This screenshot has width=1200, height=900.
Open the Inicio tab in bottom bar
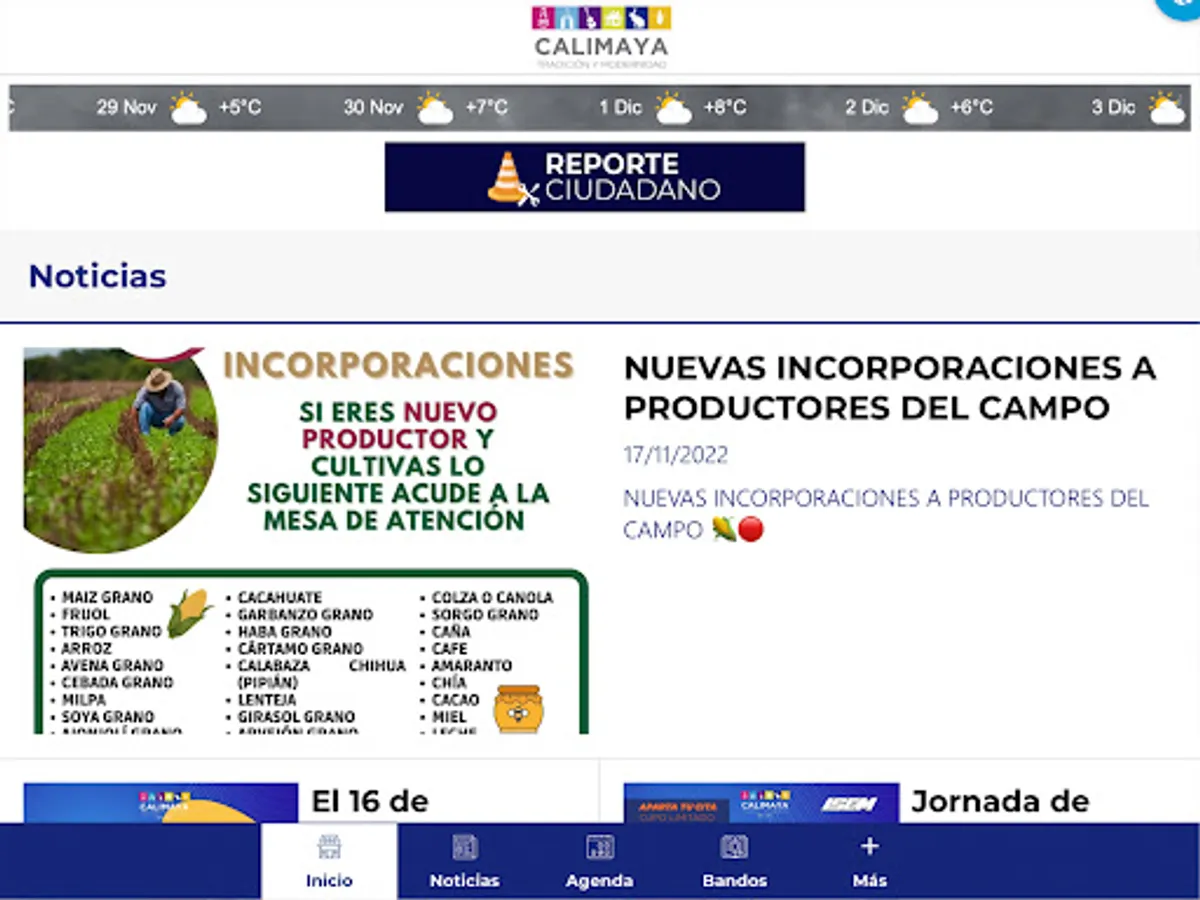tap(330, 861)
